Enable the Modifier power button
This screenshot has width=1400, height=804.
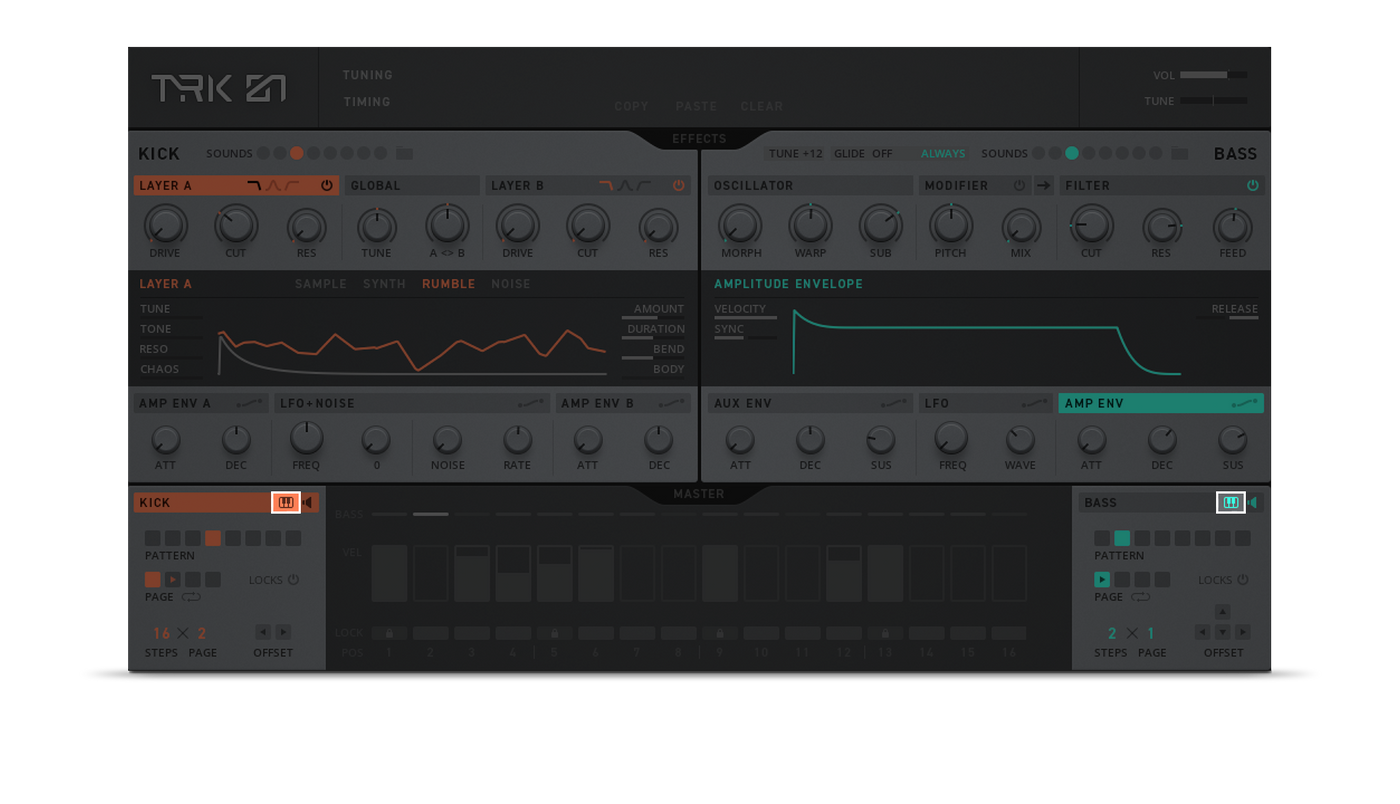(x=1019, y=186)
